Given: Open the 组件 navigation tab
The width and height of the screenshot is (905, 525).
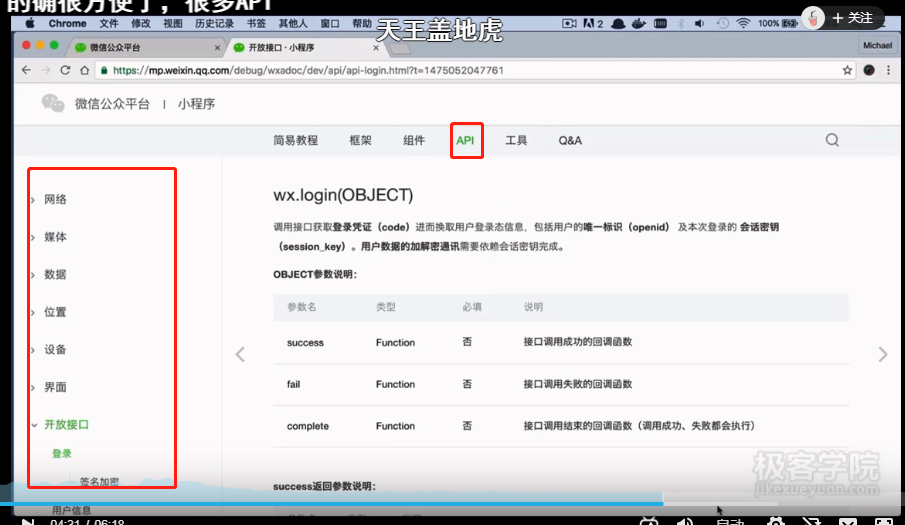Looking at the screenshot, I should pyautogui.click(x=414, y=140).
